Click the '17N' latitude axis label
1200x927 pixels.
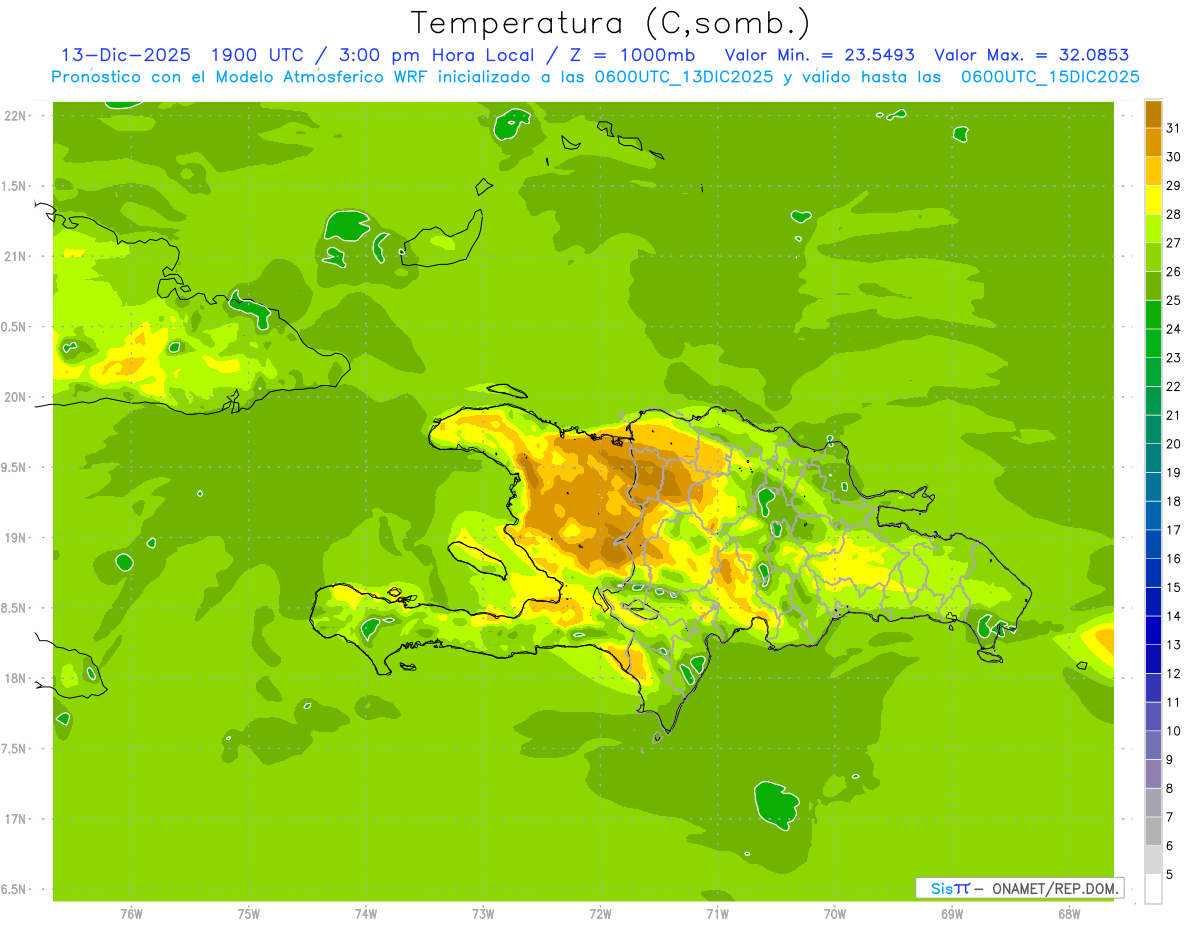click(x=14, y=819)
